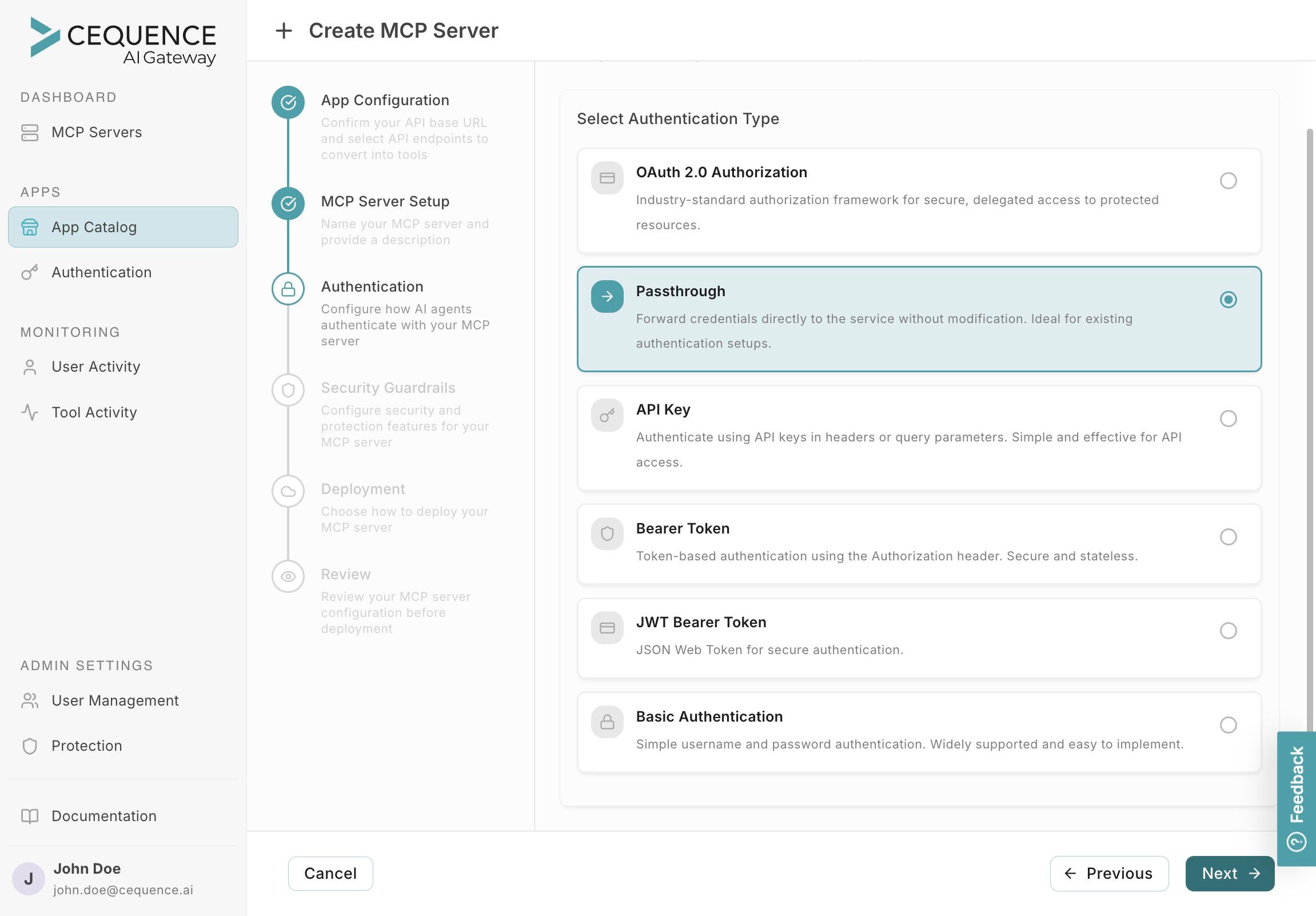This screenshot has height=916, width=1316.
Task: Open the Feedback side tab
Action: [1297, 798]
